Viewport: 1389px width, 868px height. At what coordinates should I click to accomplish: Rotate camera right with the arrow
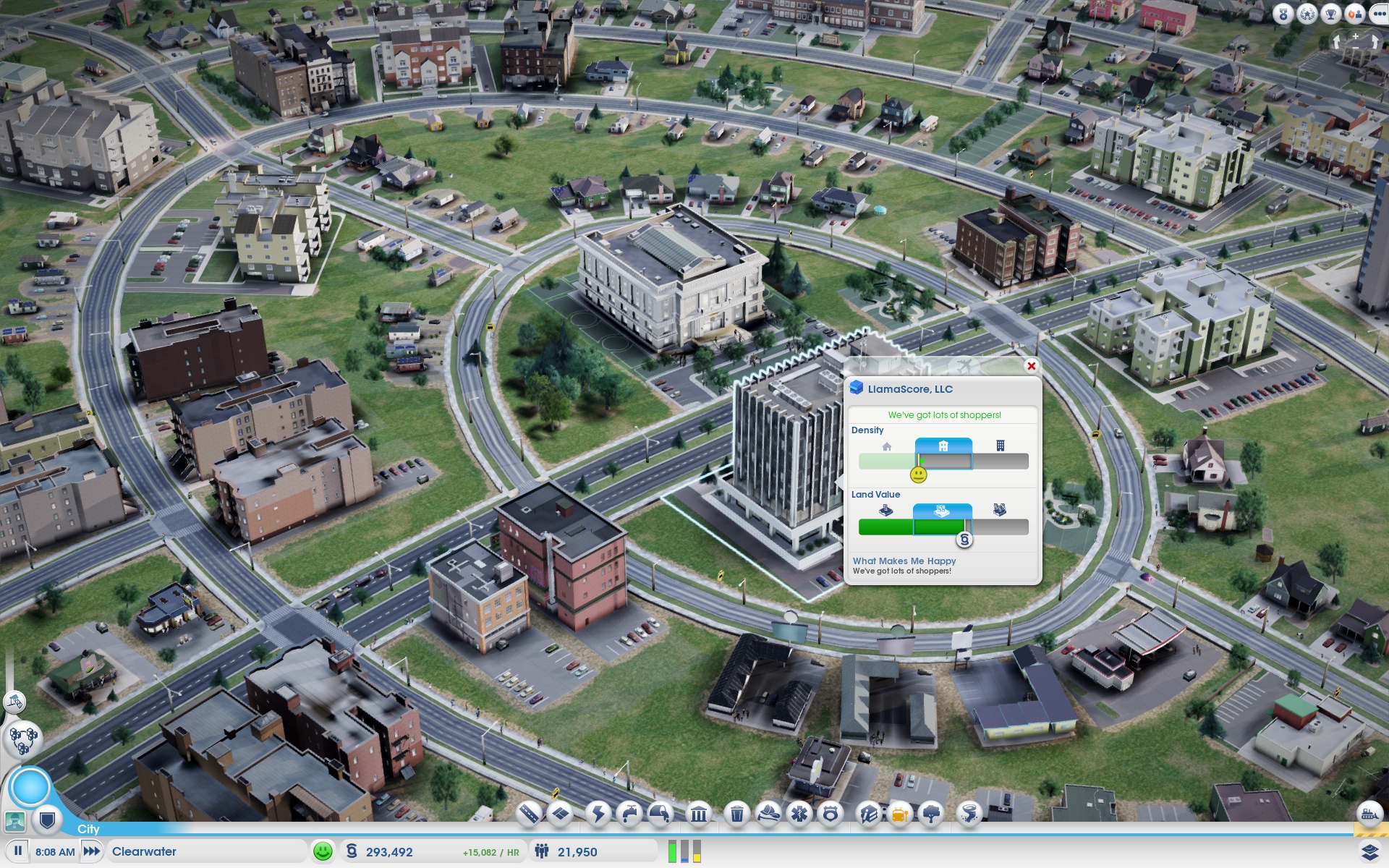pos(1375,41)
